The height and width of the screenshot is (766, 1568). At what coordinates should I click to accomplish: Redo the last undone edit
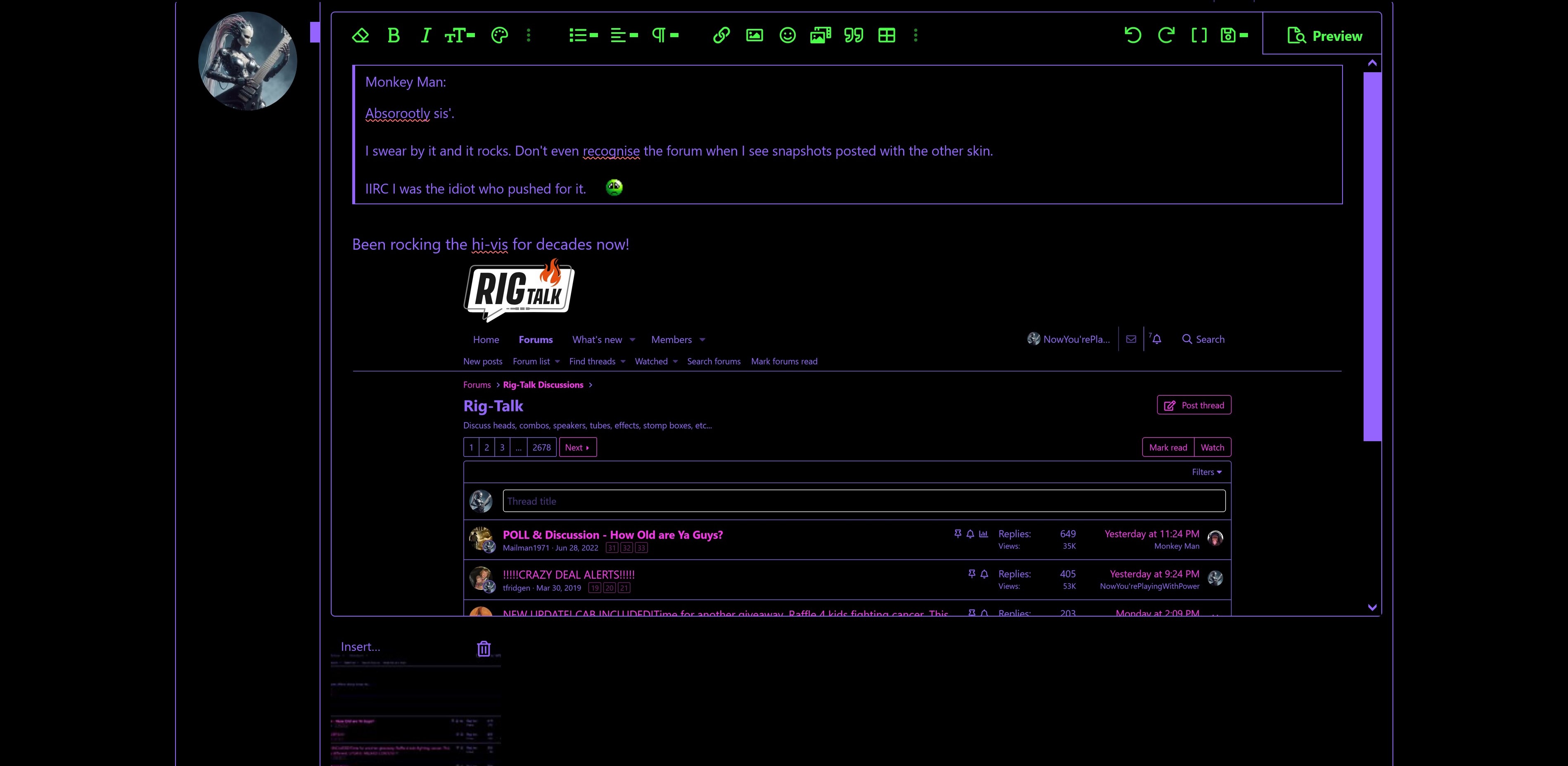coord(1166,35)
